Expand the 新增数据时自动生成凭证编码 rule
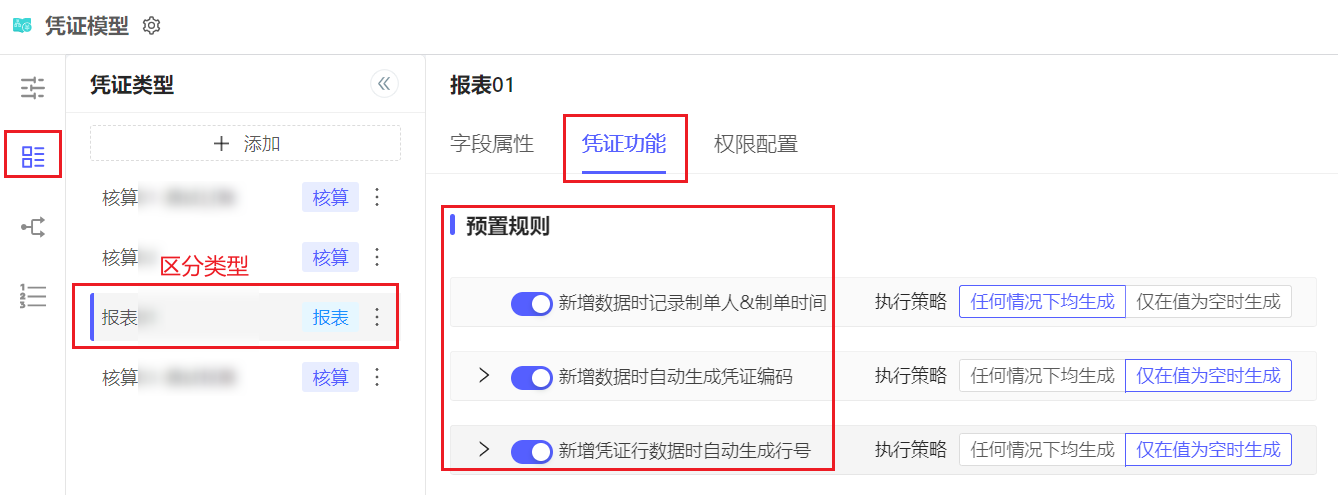Screen dimensions: 1338x495 point(484,376)
